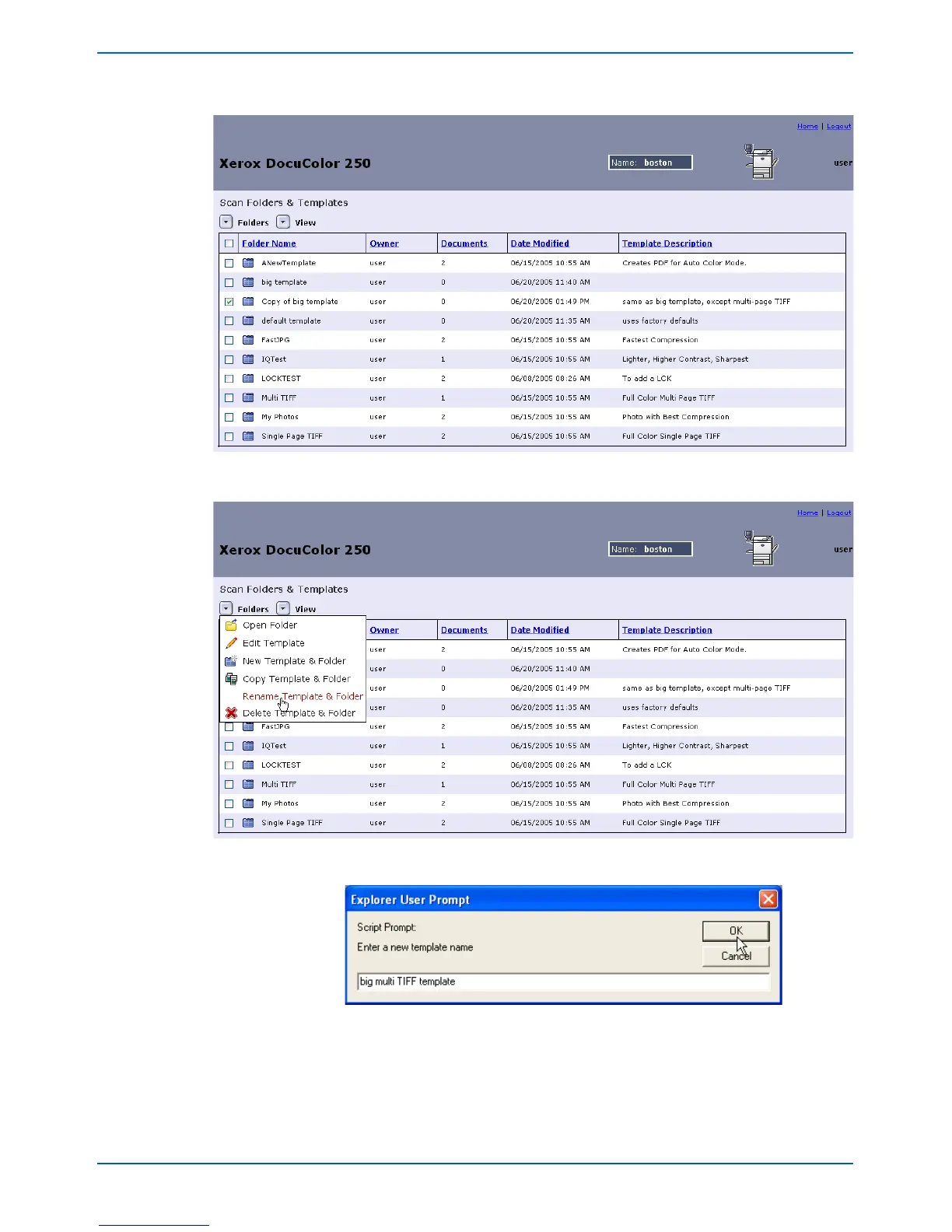The image size is (952, 1232).
Task: Select New Template & Folder menu entry
Action: tap(294, 661)
